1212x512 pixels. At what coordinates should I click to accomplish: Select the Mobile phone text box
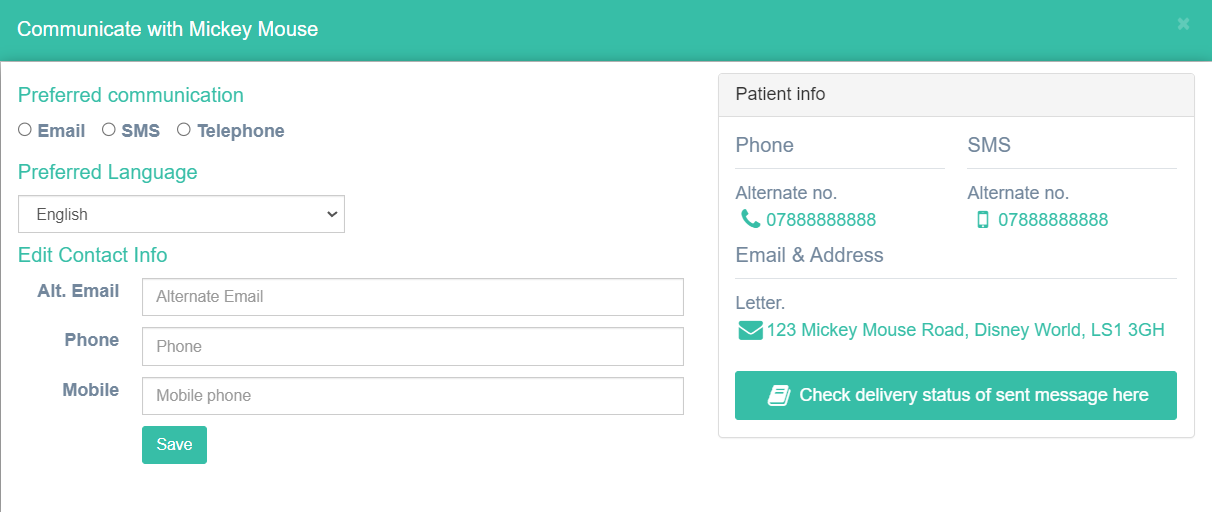(413, 396)
